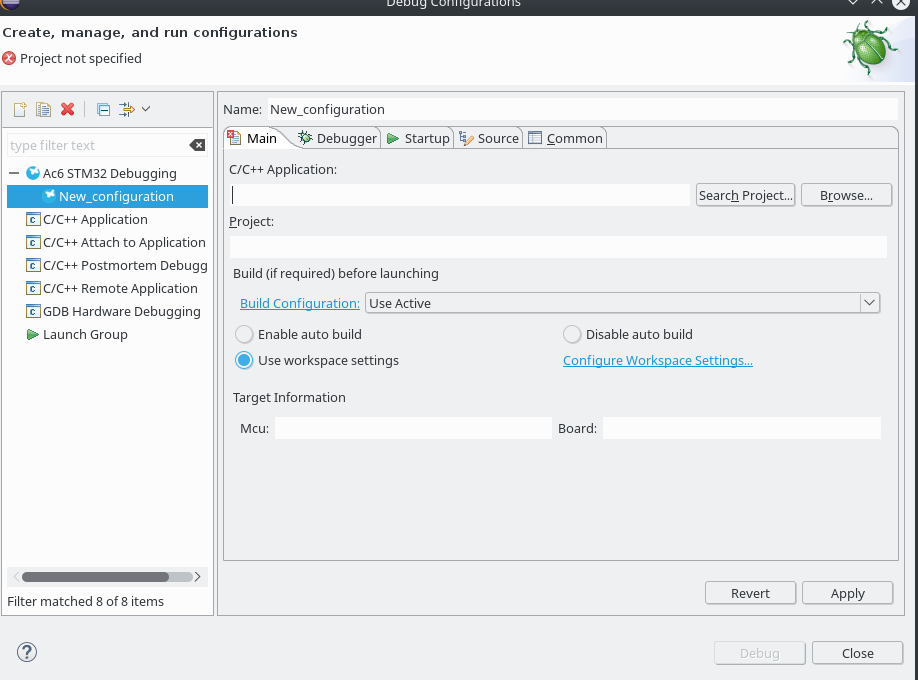Click the C/C++ Application path field

point(460,195)
